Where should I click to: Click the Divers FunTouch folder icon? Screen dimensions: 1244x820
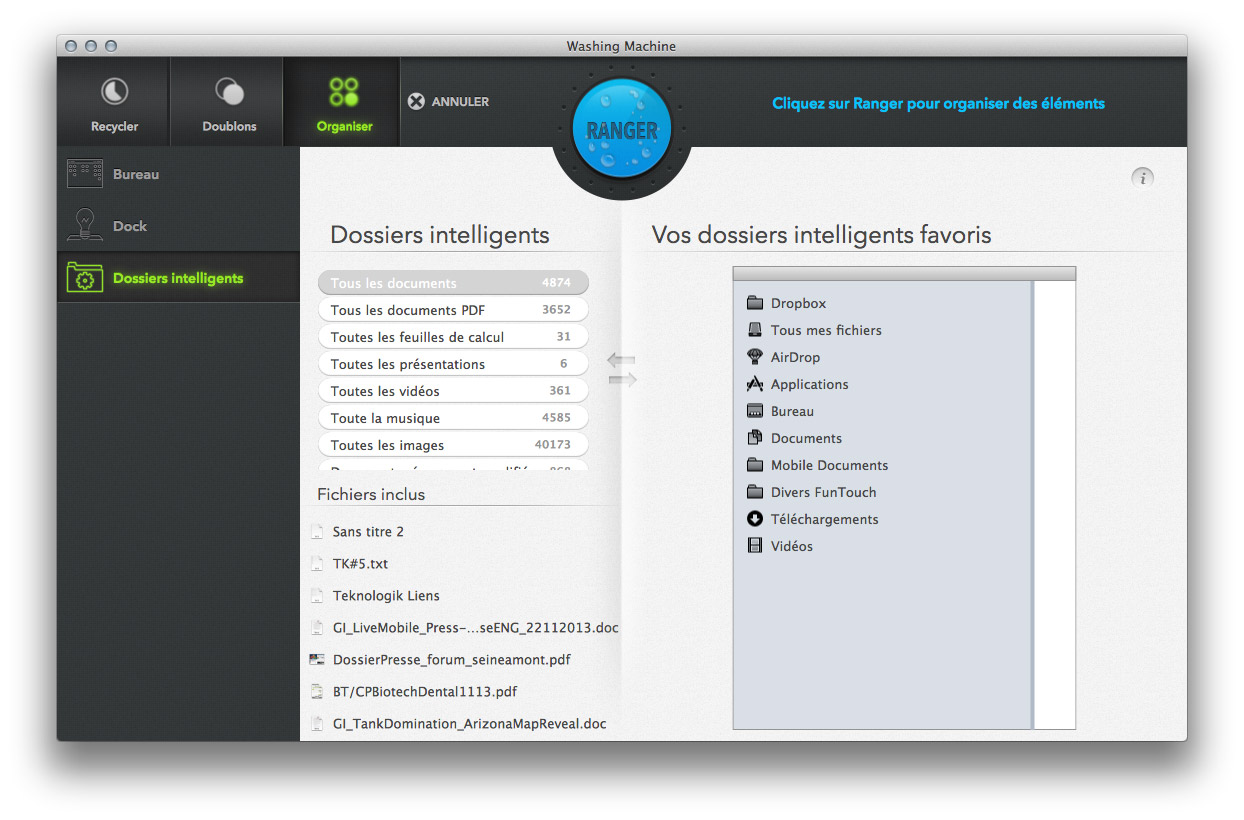point(755,492)
